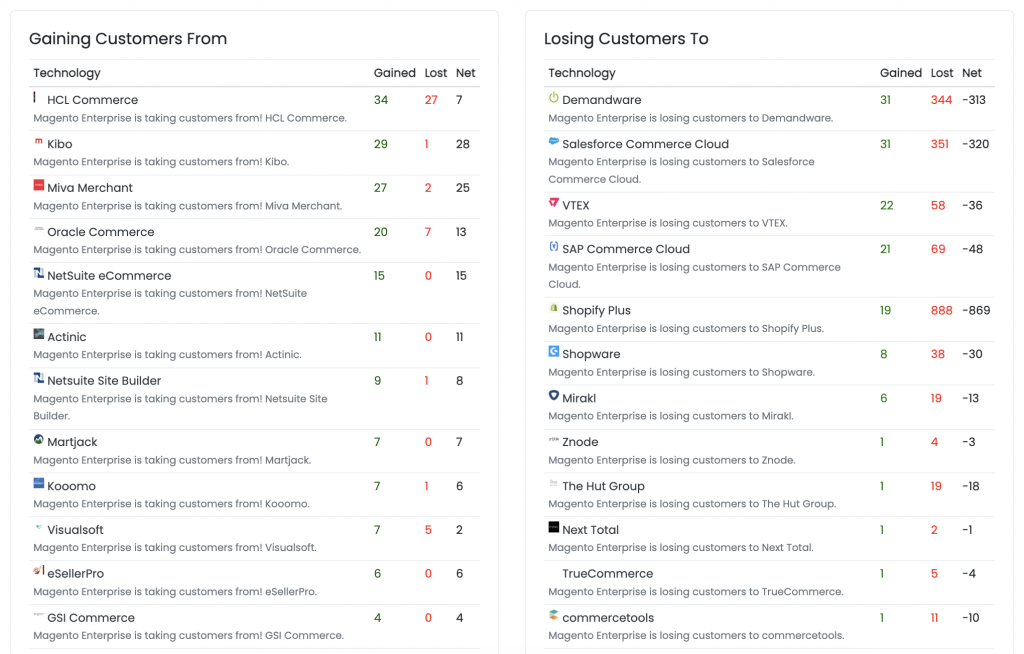1024x654 pixels.
Task: Click Gained column header in Losing table
Action: 901,73
